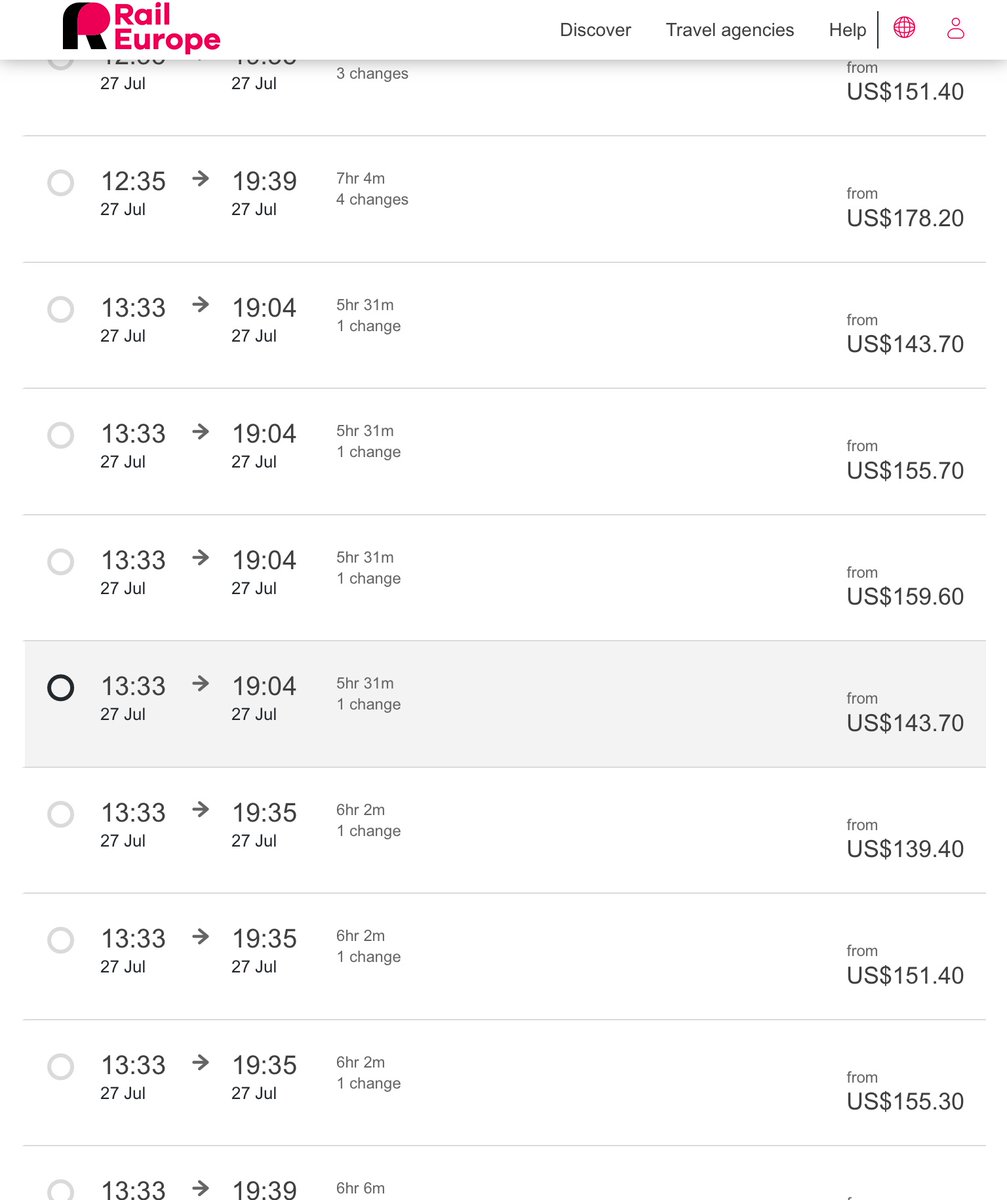Select radio for journey priced US$139.40
Image resolution: width=1007 pixels, height=1200 pixels.
[x=61, y=814]
